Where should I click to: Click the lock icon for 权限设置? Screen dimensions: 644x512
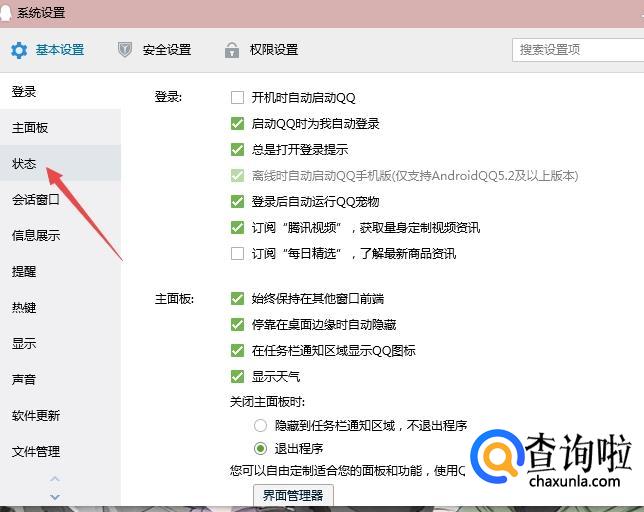(x=232, y=50)
